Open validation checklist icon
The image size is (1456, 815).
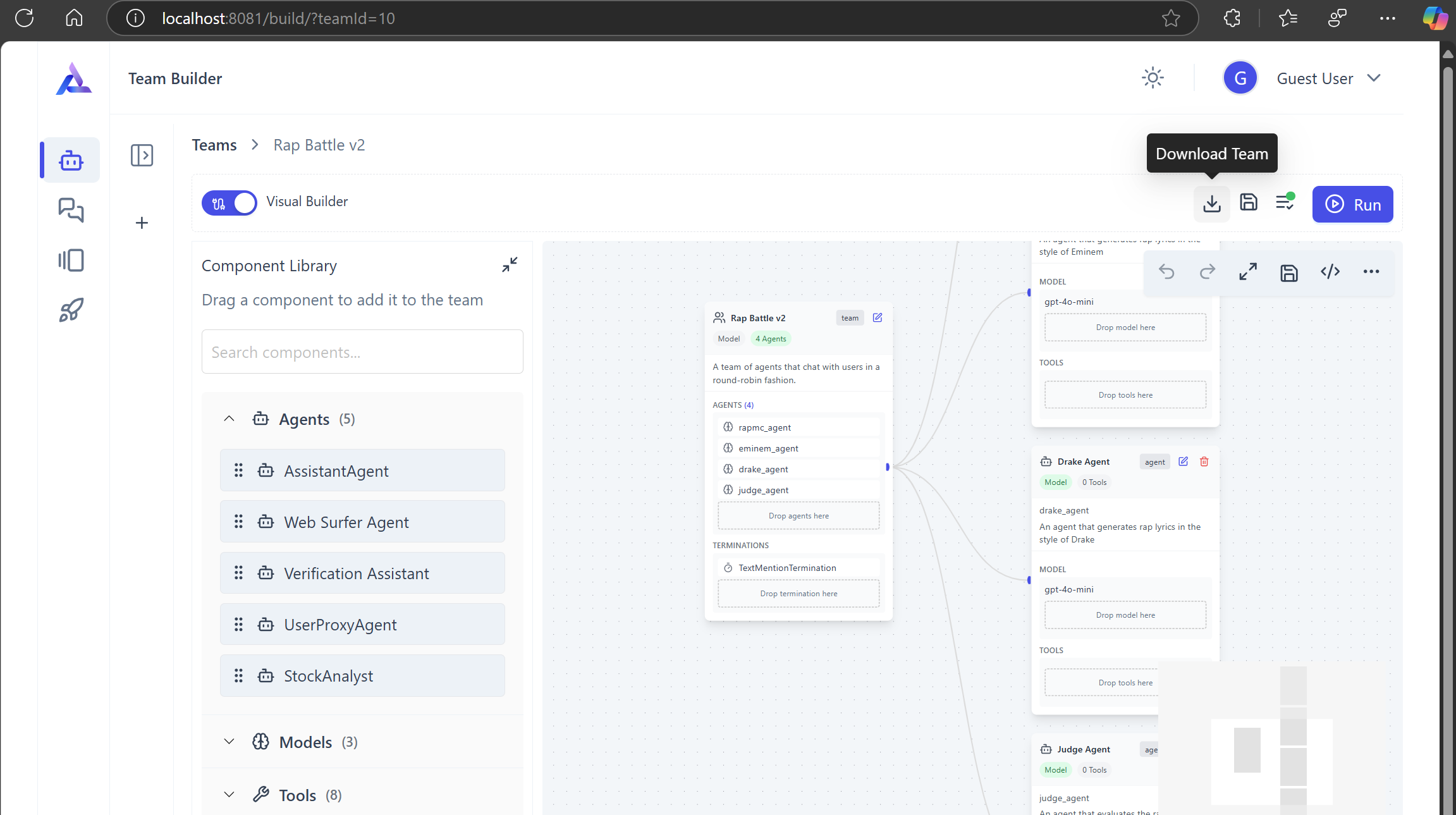click(1285, 202)
